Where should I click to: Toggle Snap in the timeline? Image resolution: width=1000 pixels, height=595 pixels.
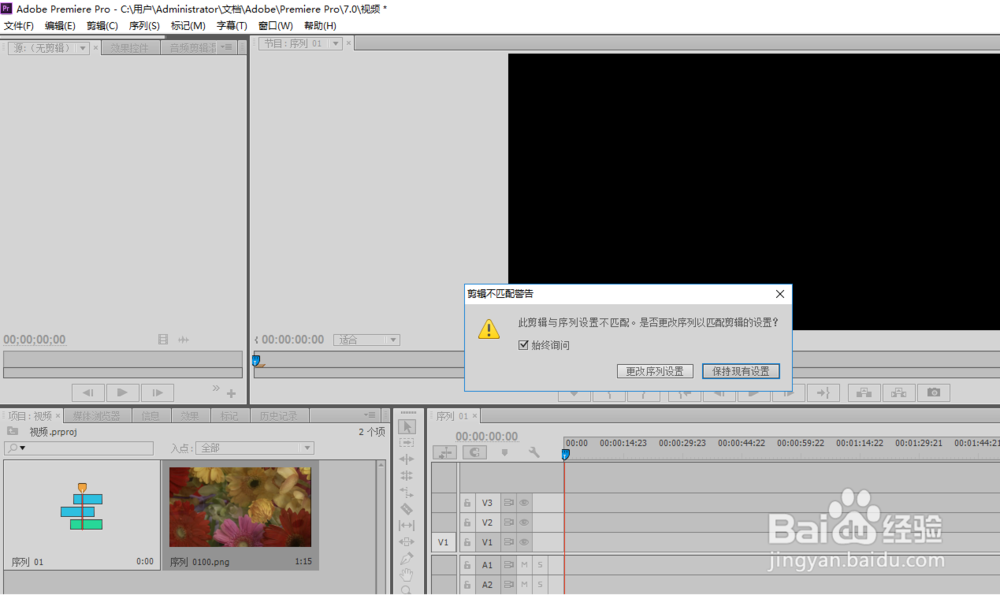click(474, 452)
